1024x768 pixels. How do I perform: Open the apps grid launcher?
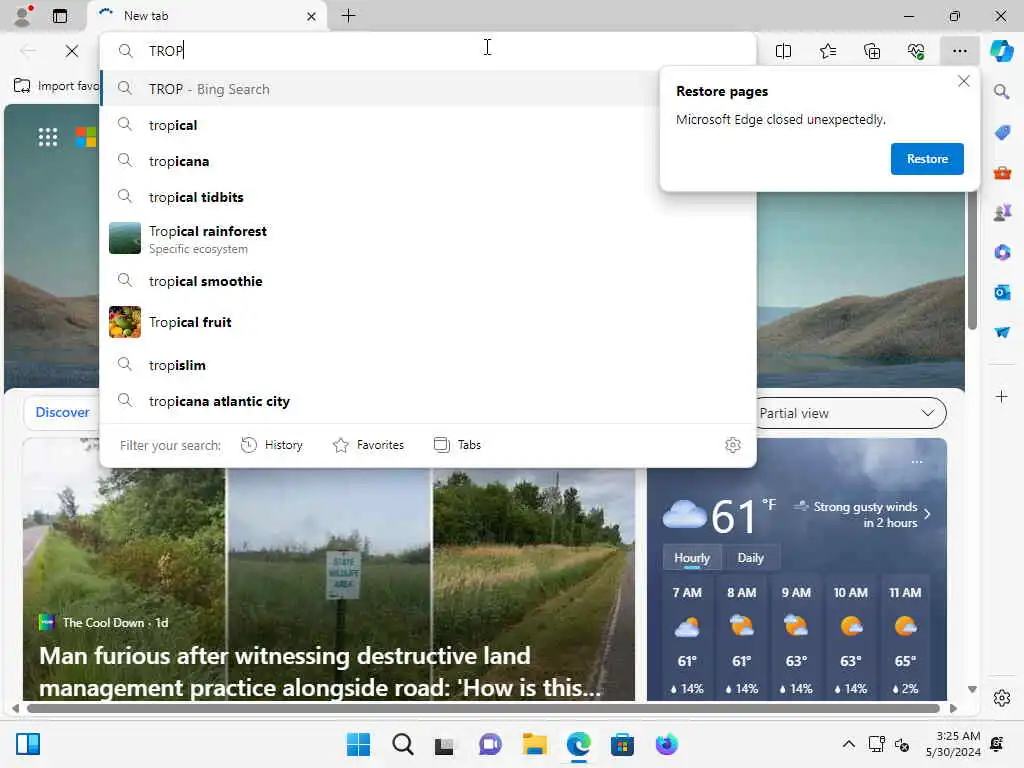pyautogui.click(x=48, y=137)
